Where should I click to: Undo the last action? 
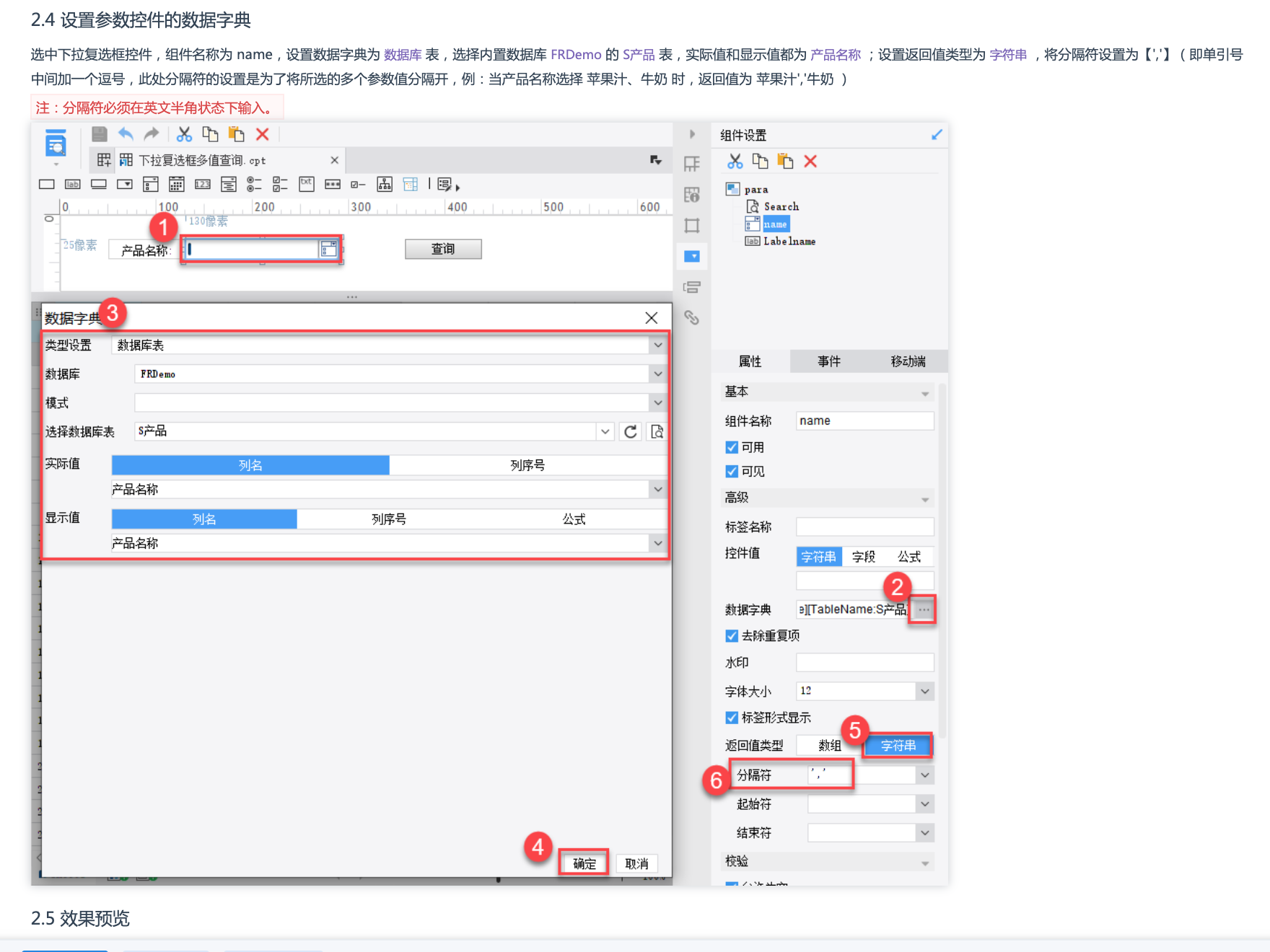tap(126, 134)
